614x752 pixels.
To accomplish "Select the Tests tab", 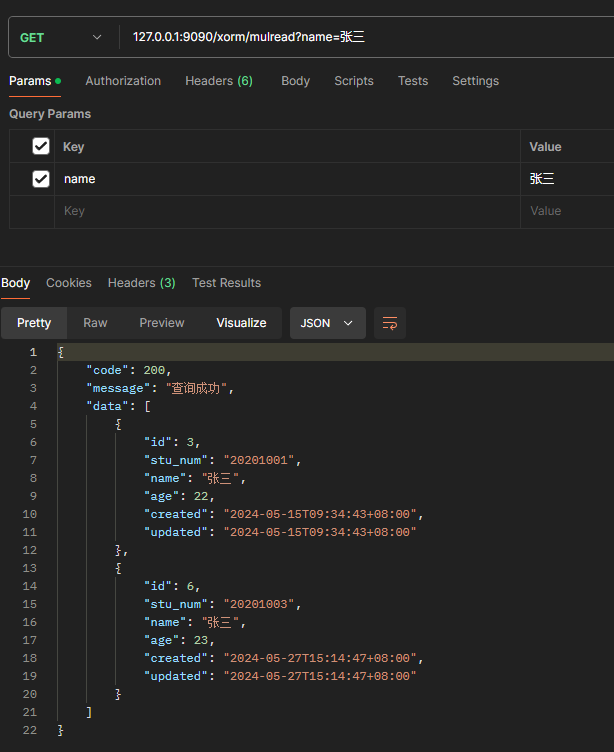I will pos(413,81).
